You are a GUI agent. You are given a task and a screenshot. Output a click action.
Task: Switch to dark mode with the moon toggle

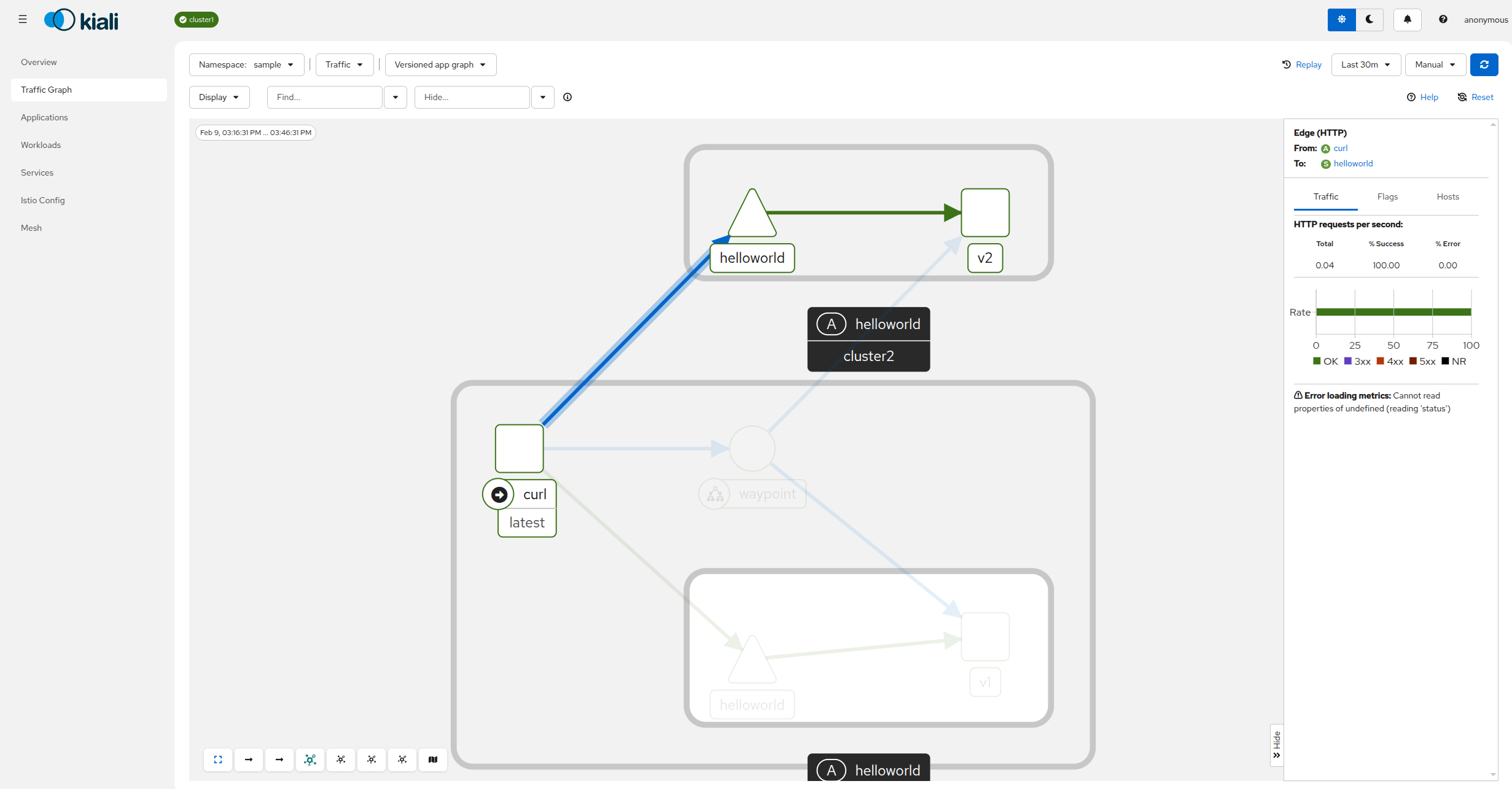pos(1369,19)
